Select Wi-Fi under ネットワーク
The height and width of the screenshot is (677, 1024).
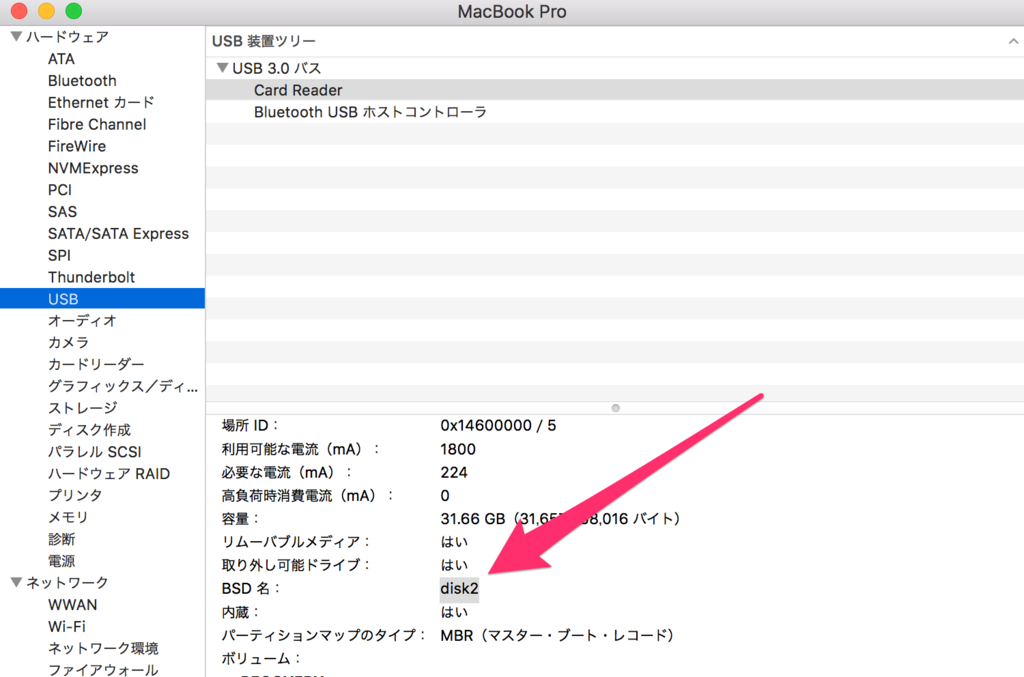[67, 627]
